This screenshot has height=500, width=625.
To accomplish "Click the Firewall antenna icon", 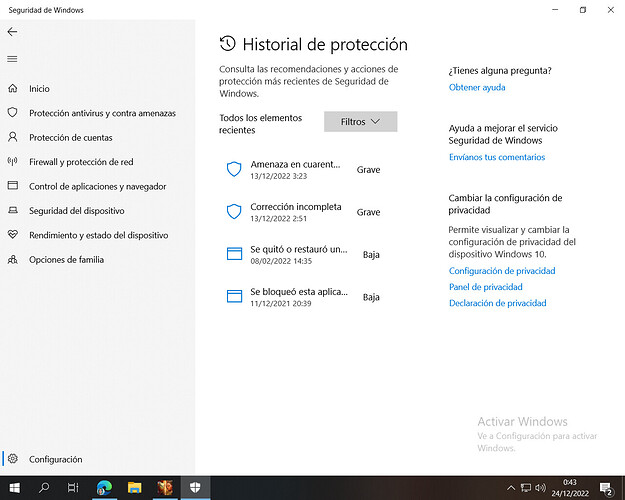I will 13,161.
